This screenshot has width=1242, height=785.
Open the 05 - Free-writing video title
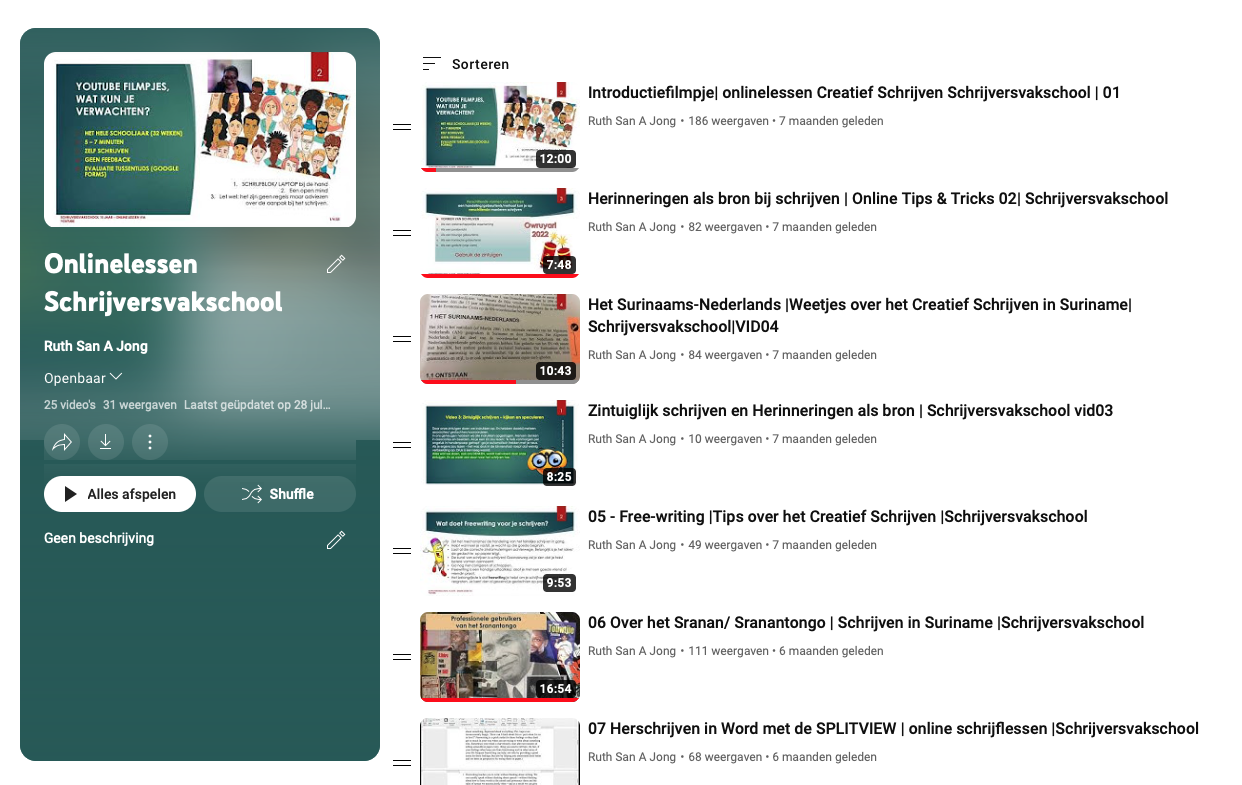[837, 516]
